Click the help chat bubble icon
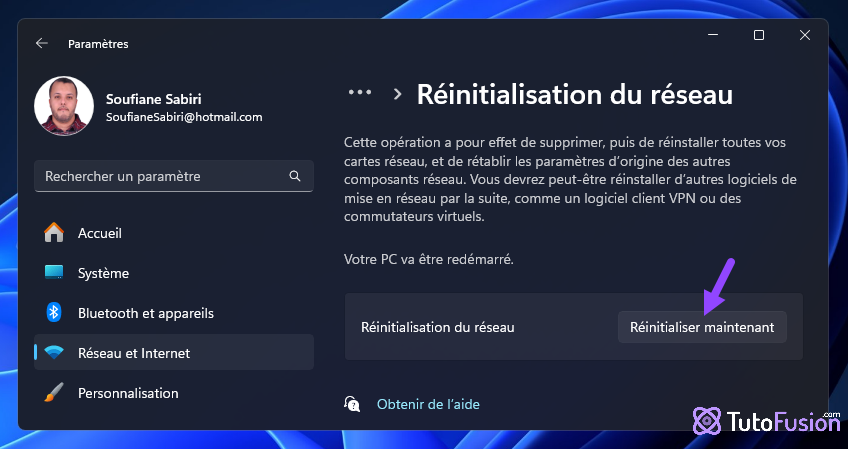 tap(352, 404)
